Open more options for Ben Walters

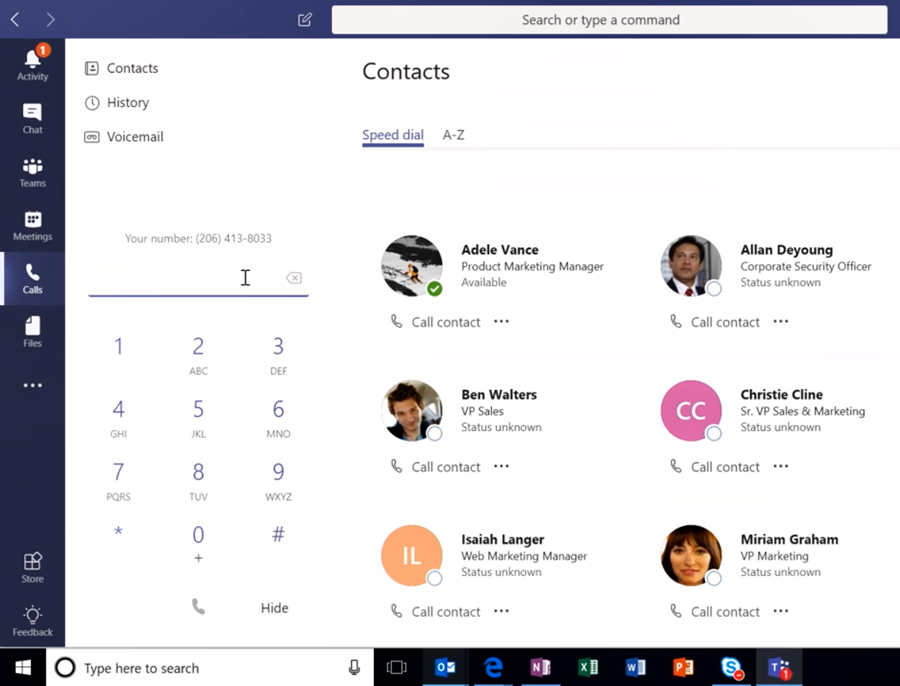point(501,466)
